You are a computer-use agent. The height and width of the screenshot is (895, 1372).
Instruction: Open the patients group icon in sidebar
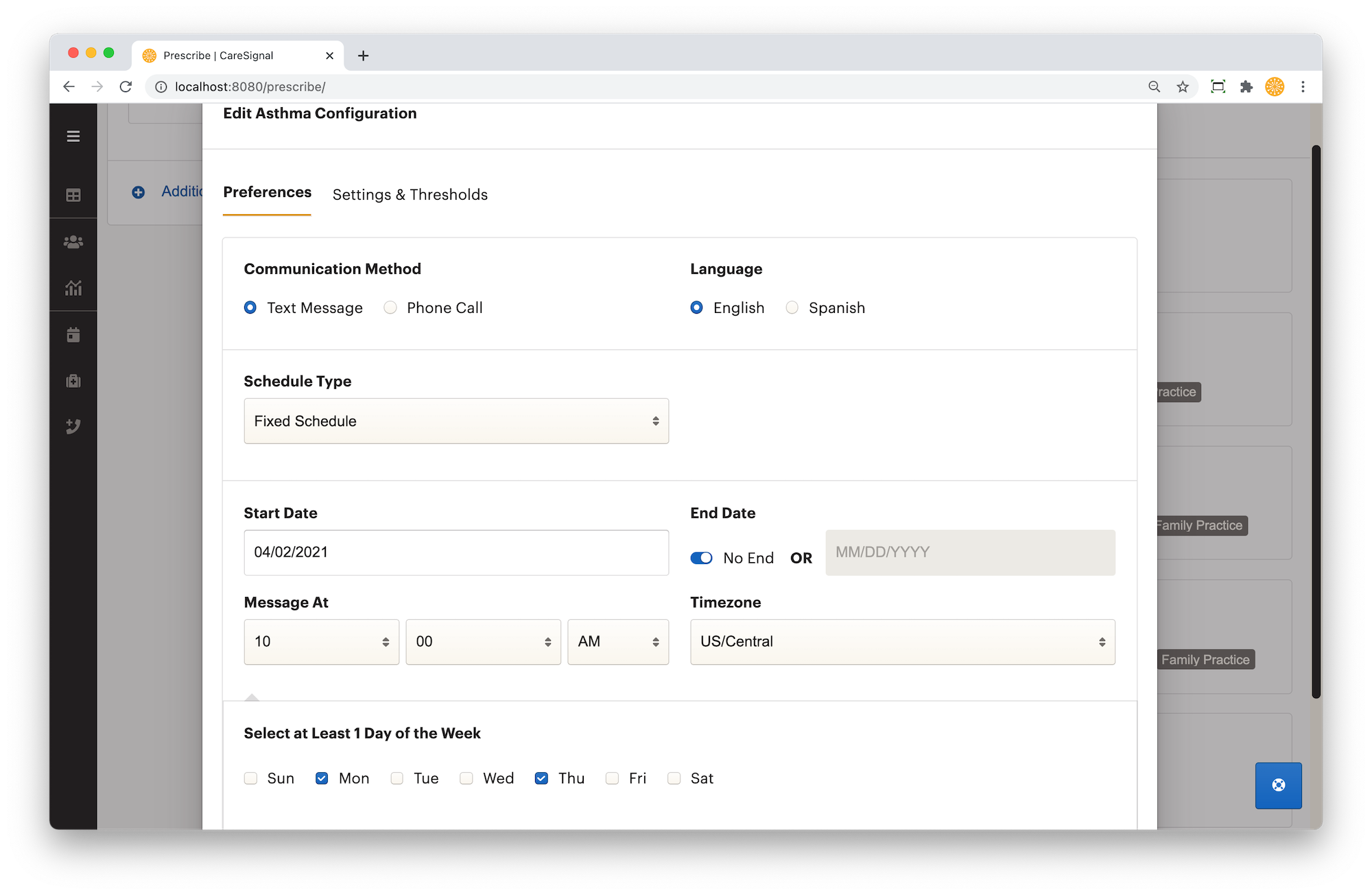(73, 242)
